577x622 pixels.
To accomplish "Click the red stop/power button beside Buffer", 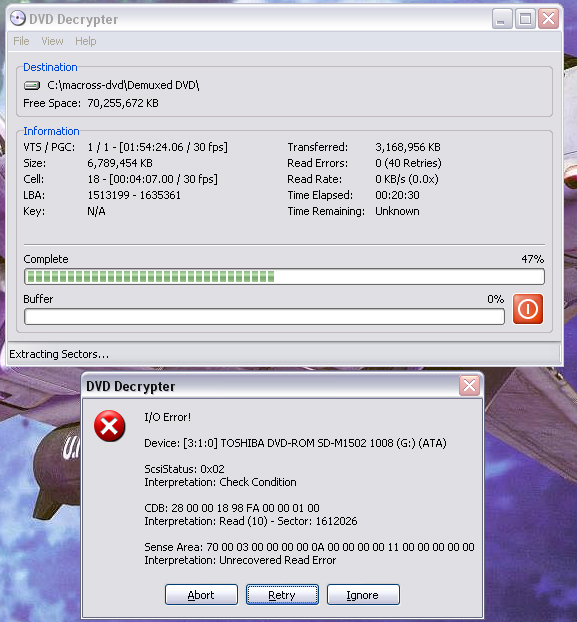I will point(527,309).
